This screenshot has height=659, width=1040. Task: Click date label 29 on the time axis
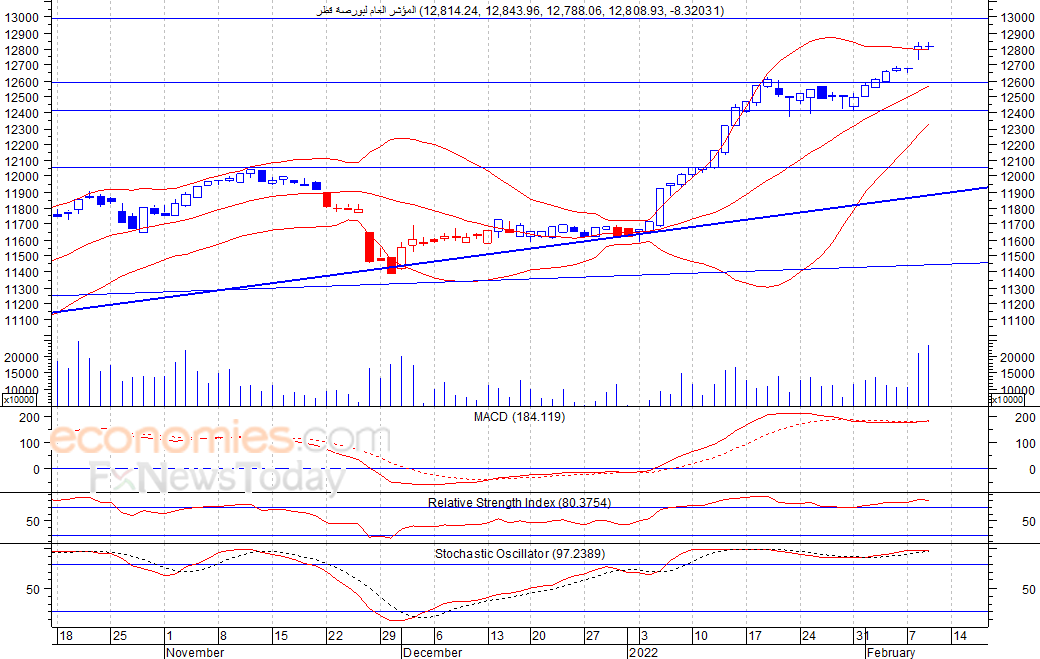coord(389,636)
